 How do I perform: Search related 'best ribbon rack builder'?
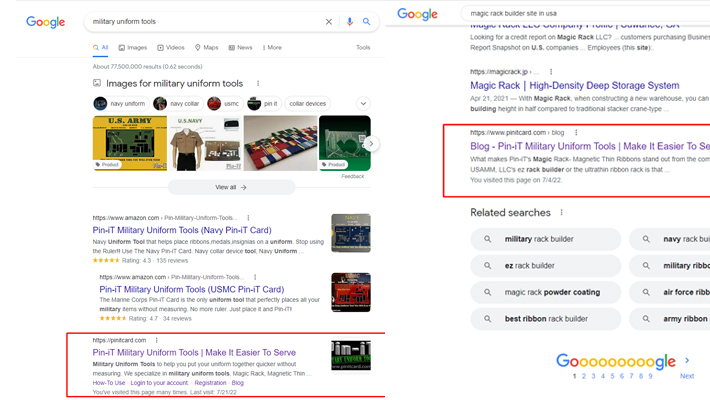tap(546, 319)
